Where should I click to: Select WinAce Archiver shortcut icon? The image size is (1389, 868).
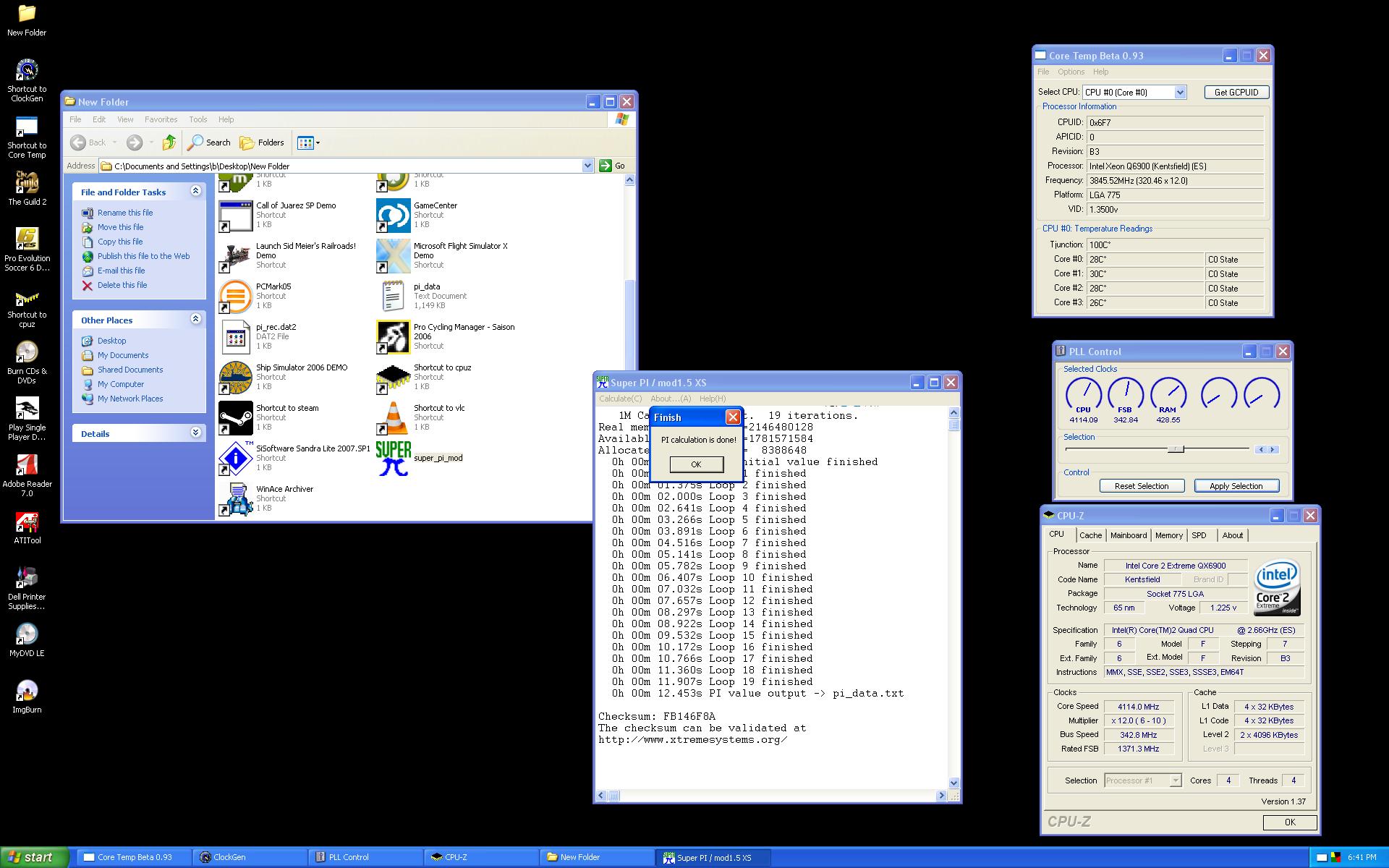coord(235,499)
